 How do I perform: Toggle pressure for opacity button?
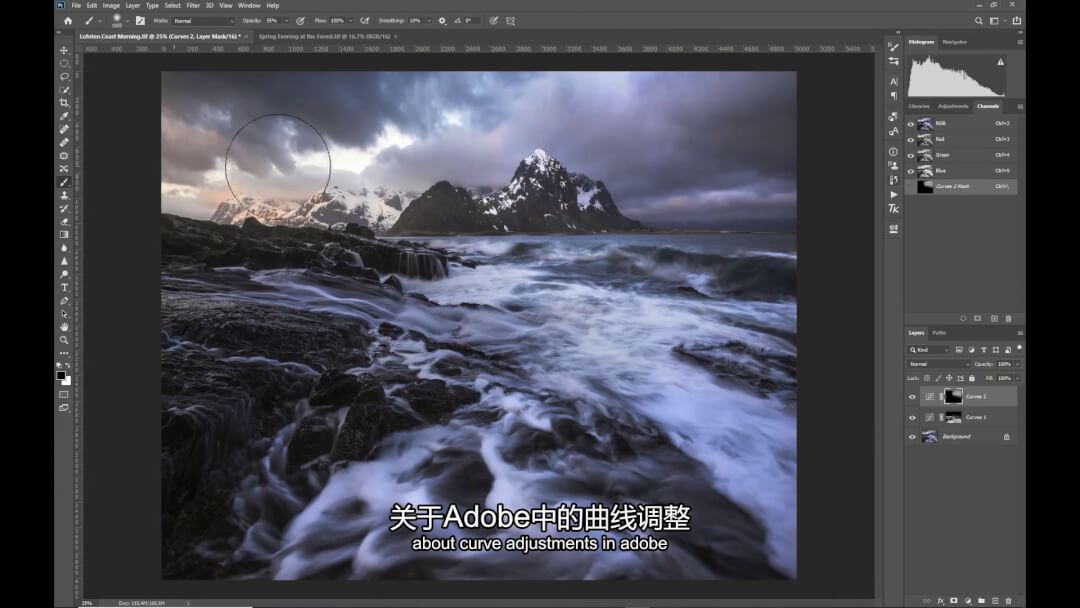click(300, 21)
